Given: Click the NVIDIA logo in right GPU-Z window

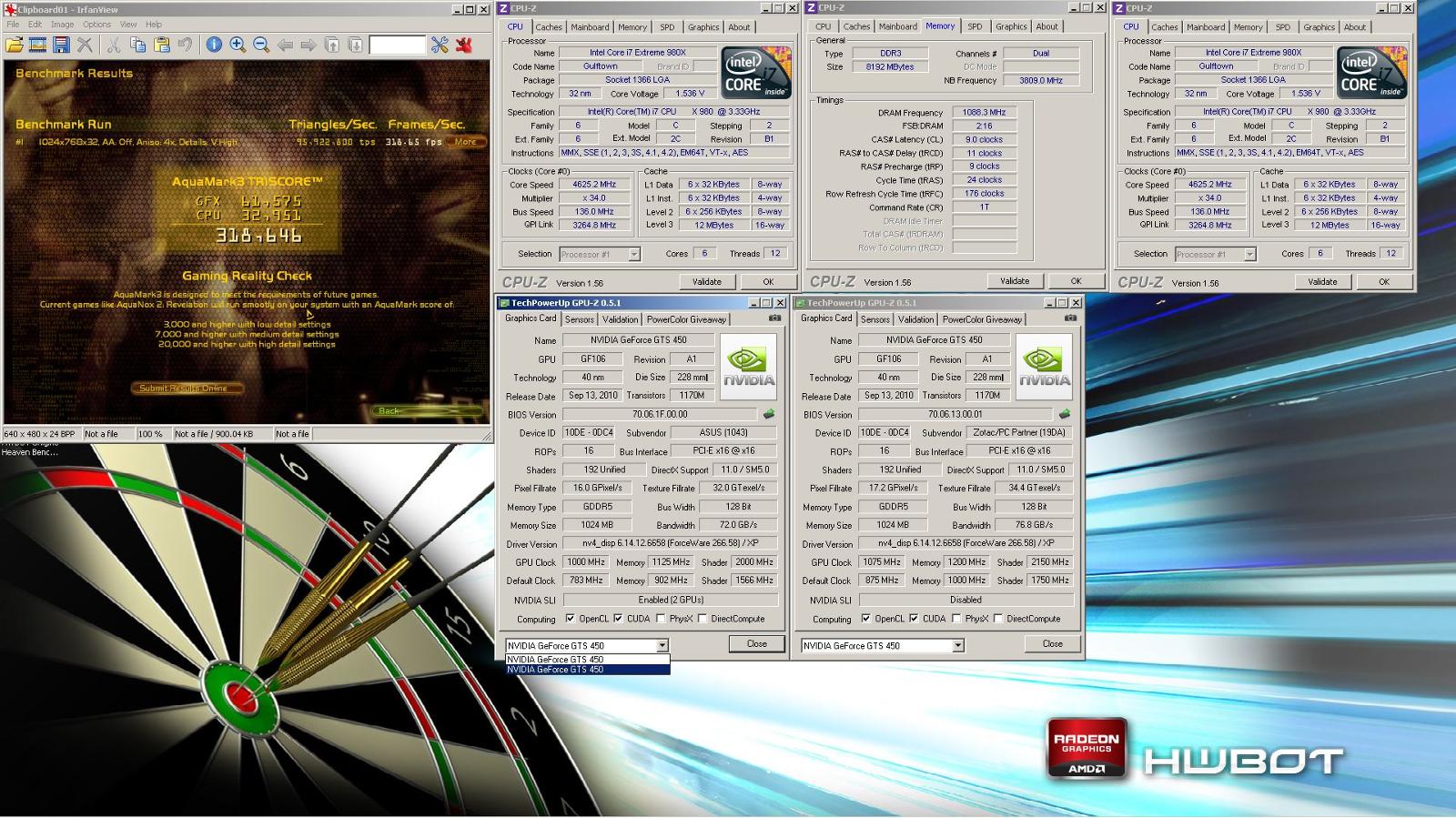Looking at the screenshot, I should point(1045,367).
